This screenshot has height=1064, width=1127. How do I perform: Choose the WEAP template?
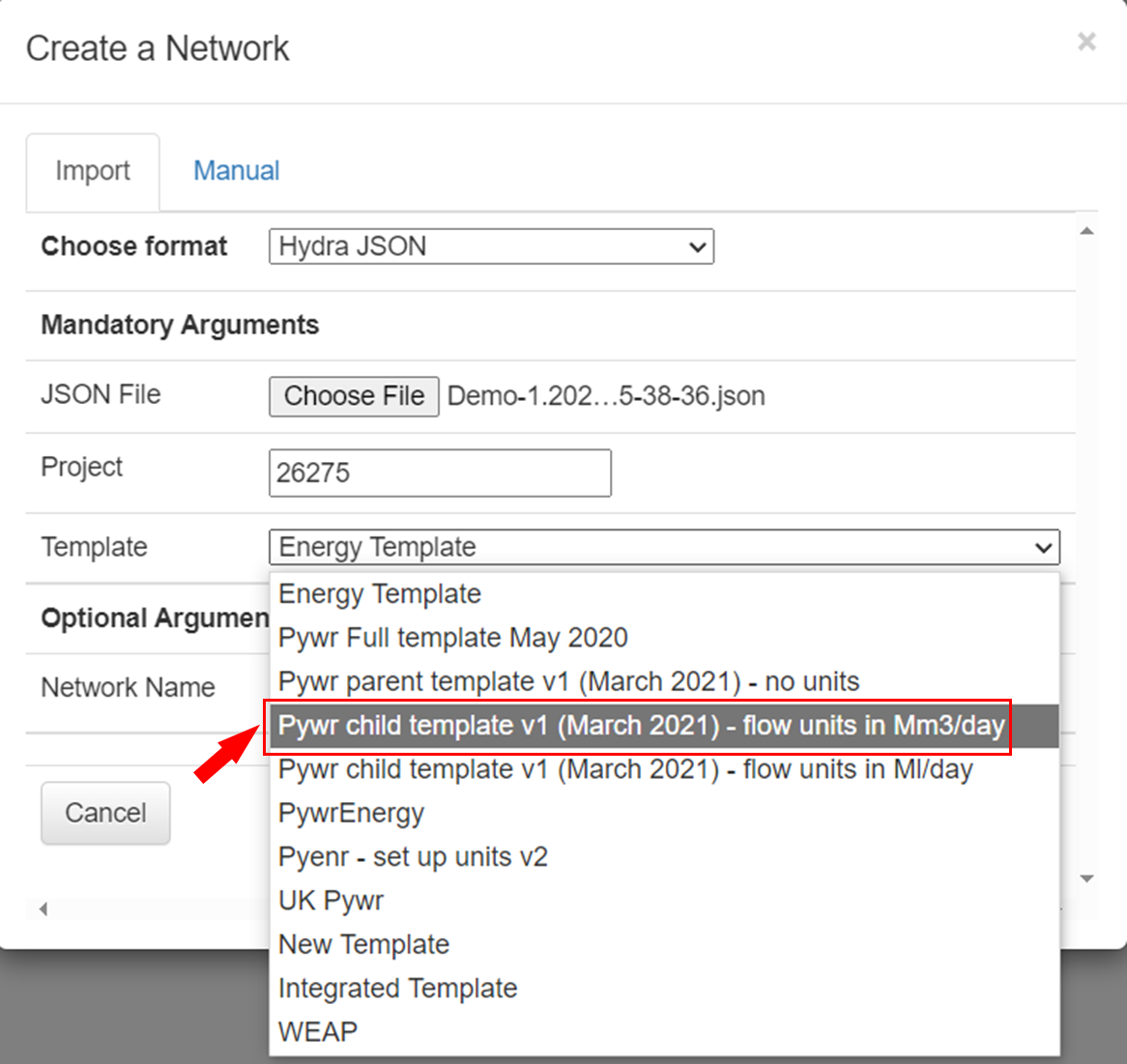tap(318, 1031)
